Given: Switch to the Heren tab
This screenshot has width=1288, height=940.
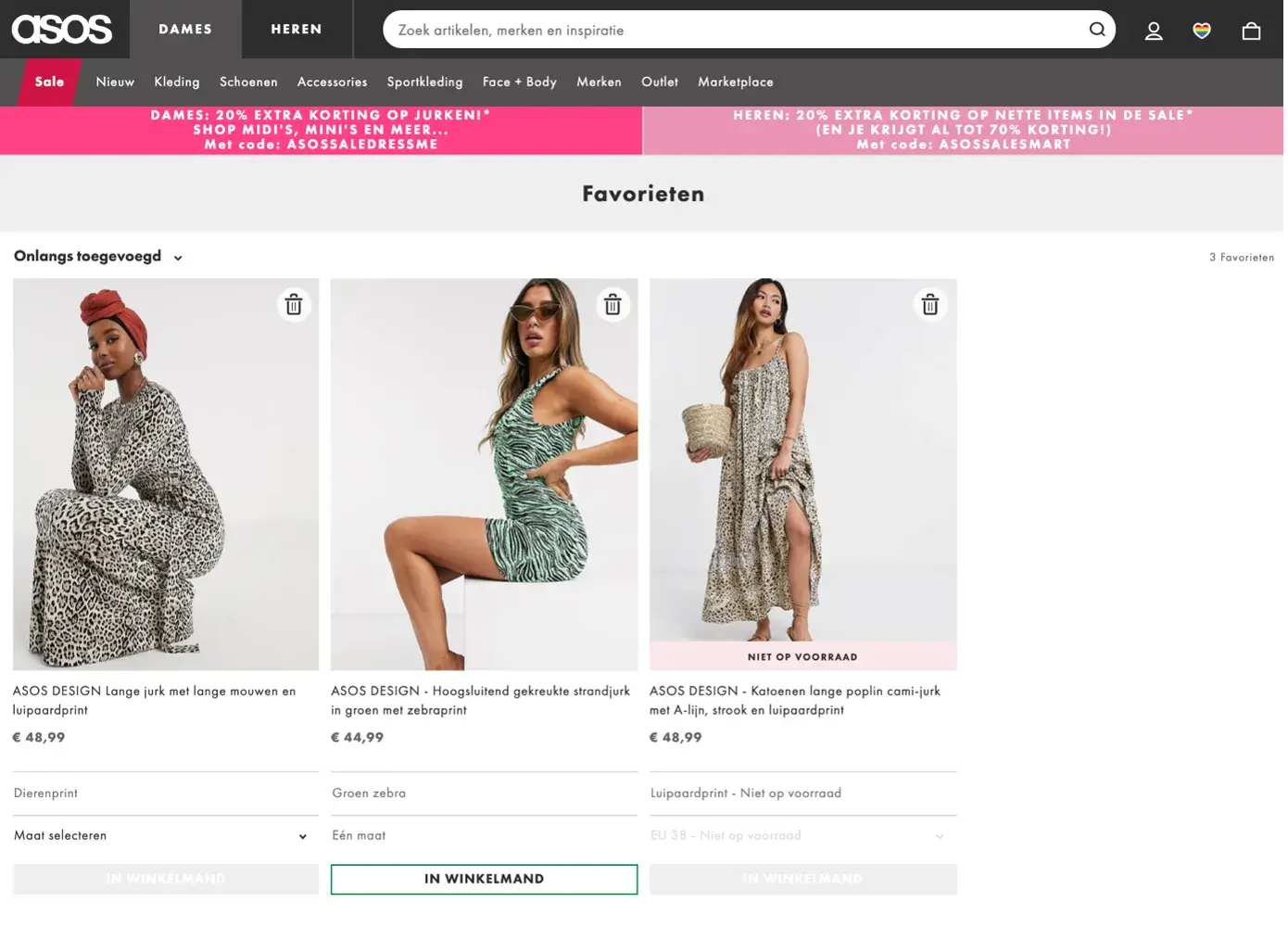Looking at the screenshot, I should click(x=297, y=30).
